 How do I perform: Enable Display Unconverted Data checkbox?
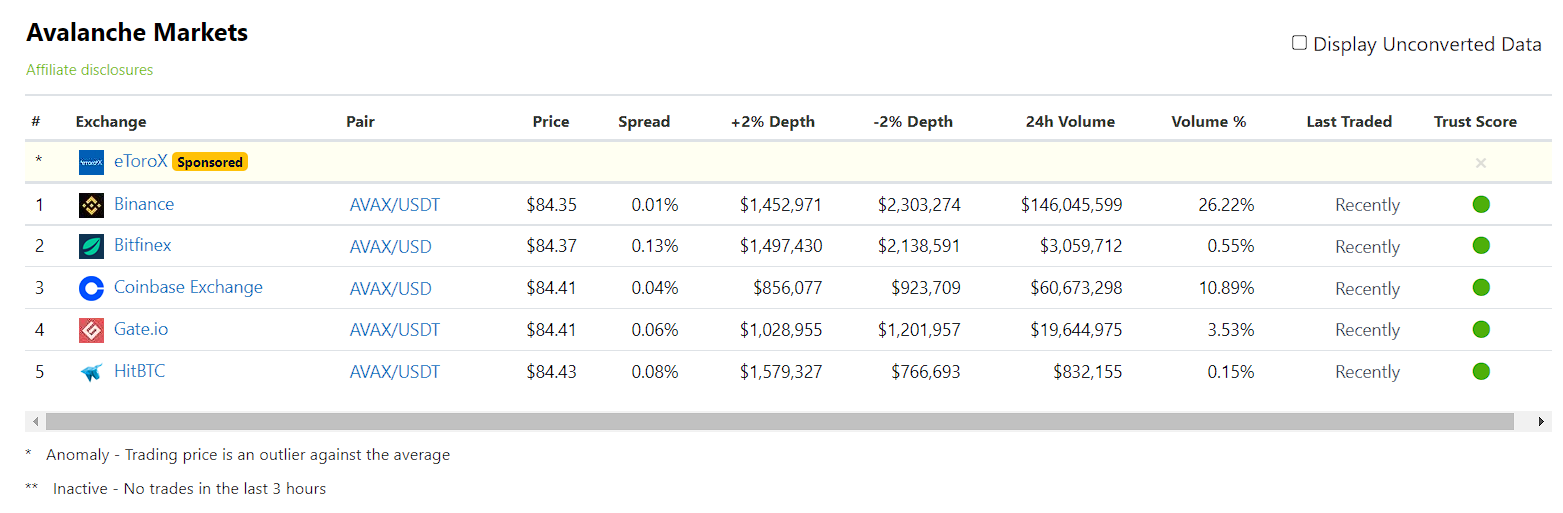1299,43
